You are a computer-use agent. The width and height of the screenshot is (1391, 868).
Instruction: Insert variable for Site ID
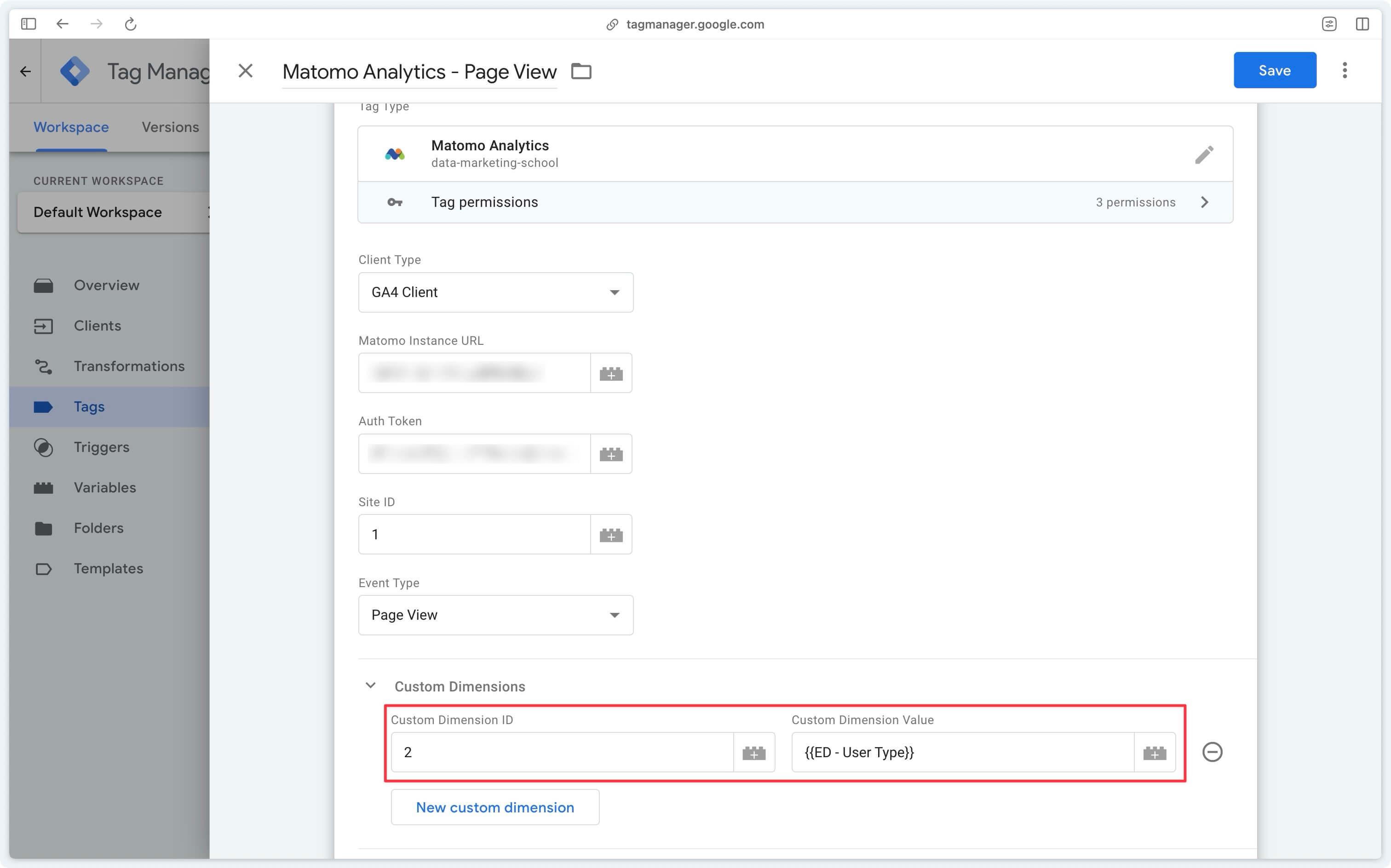click(x=611, y=535)
